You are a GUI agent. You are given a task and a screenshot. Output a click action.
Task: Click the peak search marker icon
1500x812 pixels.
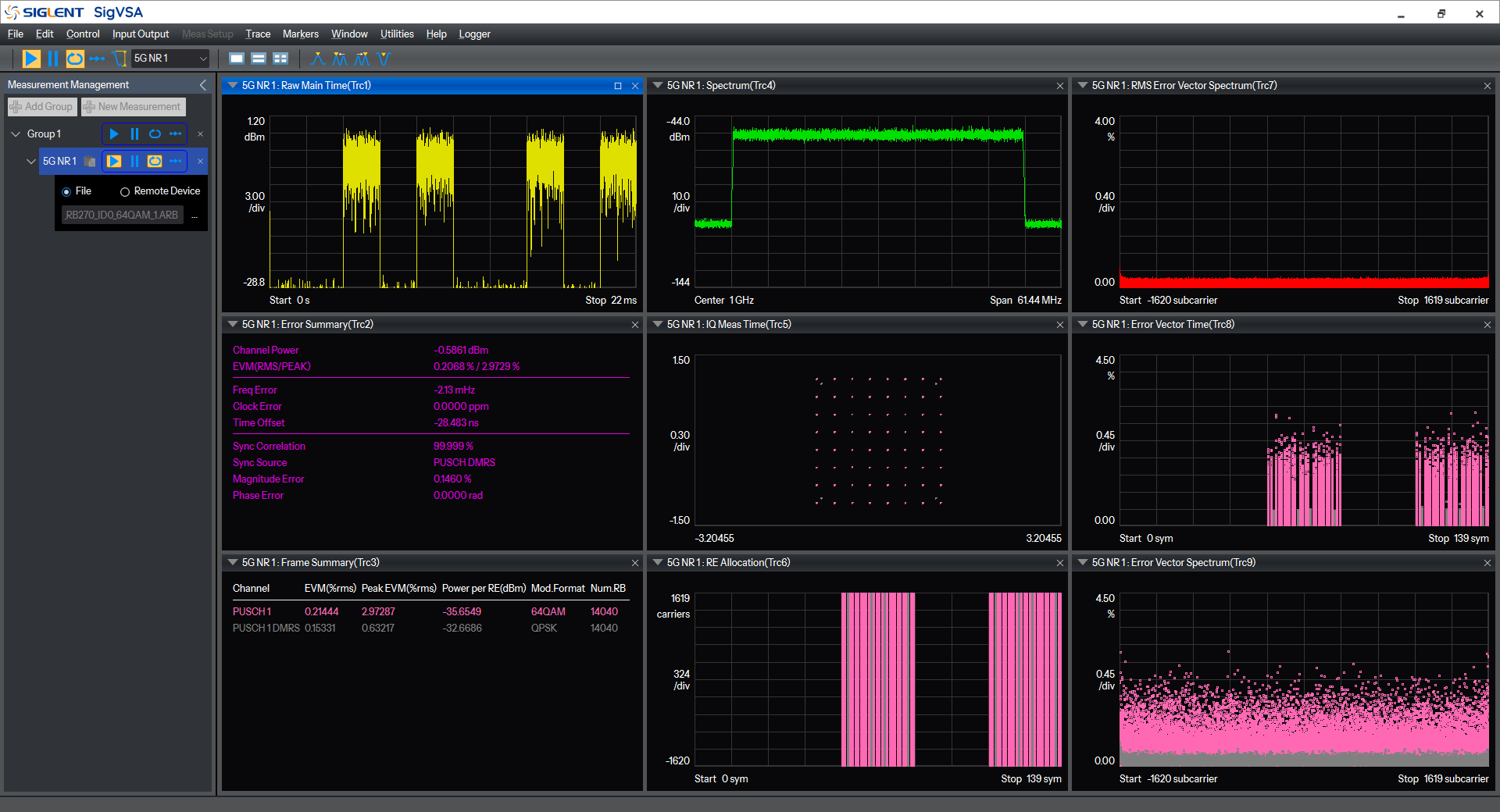318,59
